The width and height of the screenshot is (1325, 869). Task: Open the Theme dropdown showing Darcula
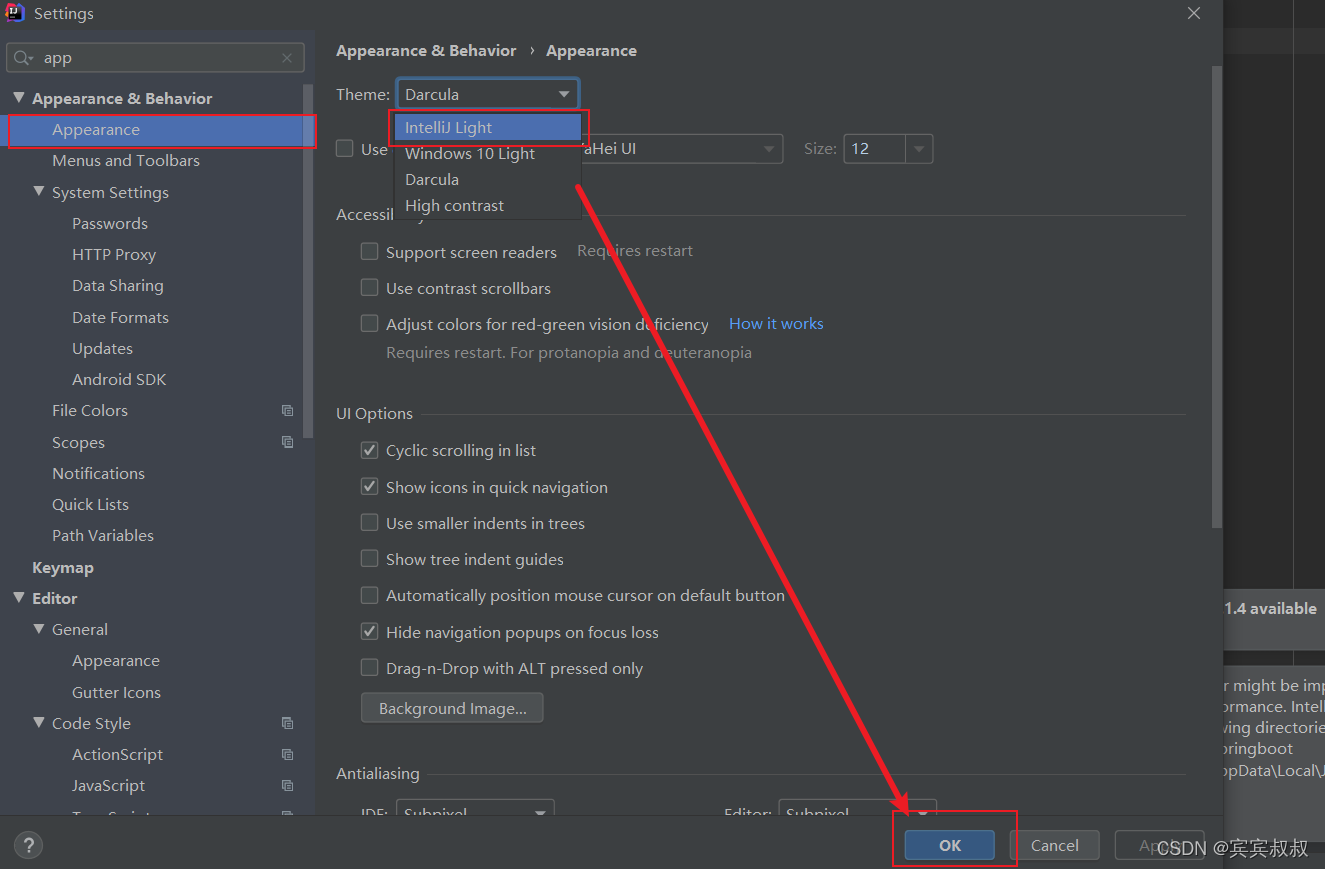[487, 94]
